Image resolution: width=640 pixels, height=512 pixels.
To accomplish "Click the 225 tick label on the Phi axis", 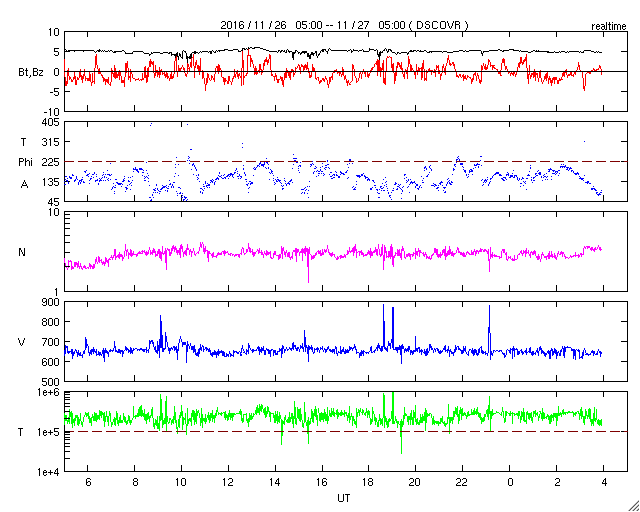I will [52, 162].
